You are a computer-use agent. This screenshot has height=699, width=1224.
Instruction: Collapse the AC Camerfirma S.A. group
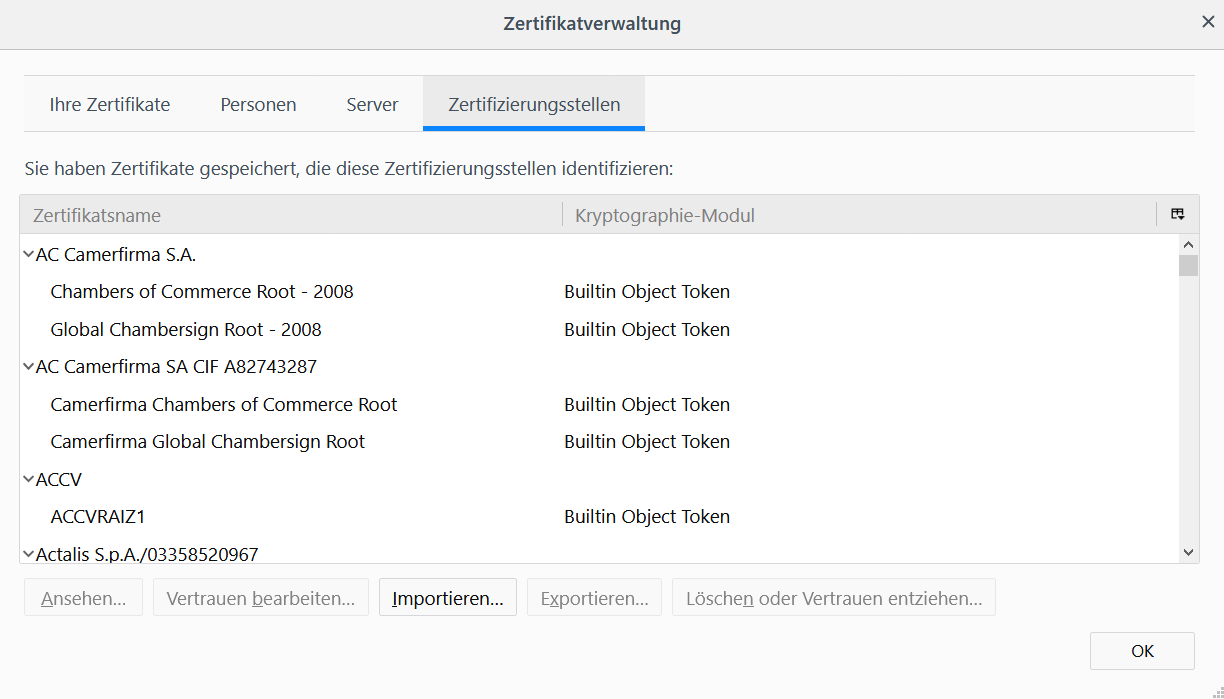(x=28, y=254)
